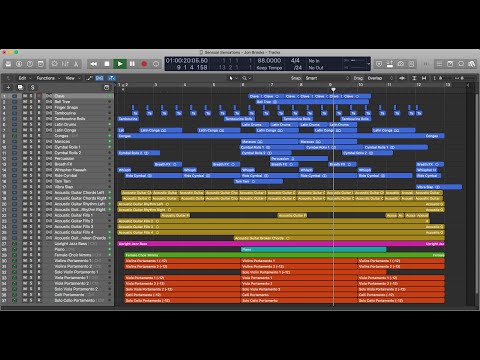Click the Waveform Zoom icon

pyautogui.click(x=402, y=78)
